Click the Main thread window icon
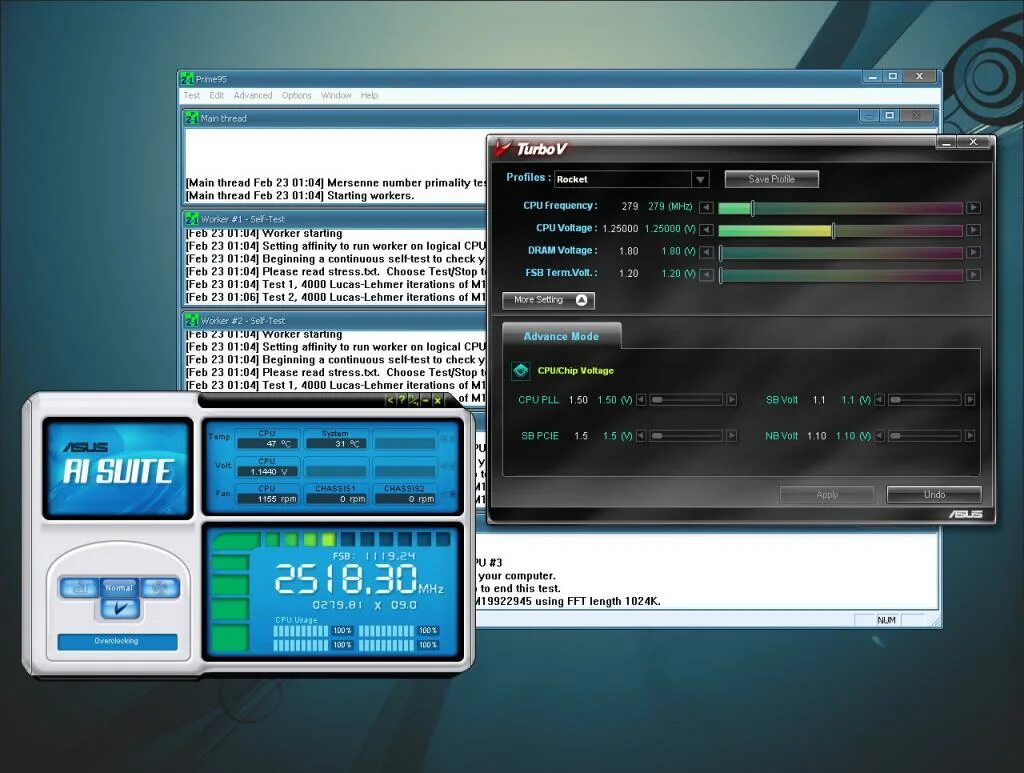Screen dimensions: 1024x773 [x=191, y=118]
